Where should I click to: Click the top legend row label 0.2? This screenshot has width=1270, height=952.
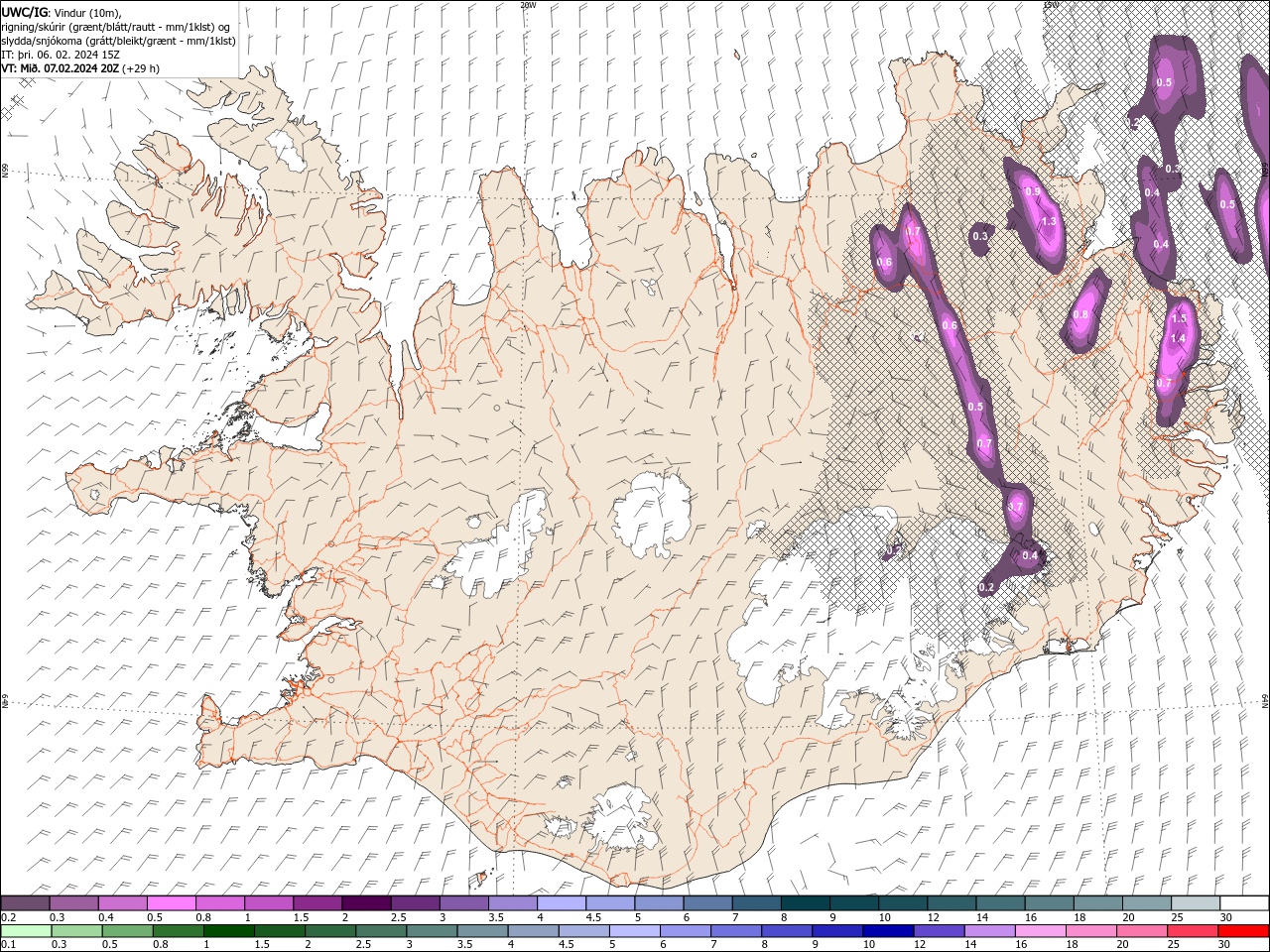pos(8,917)
